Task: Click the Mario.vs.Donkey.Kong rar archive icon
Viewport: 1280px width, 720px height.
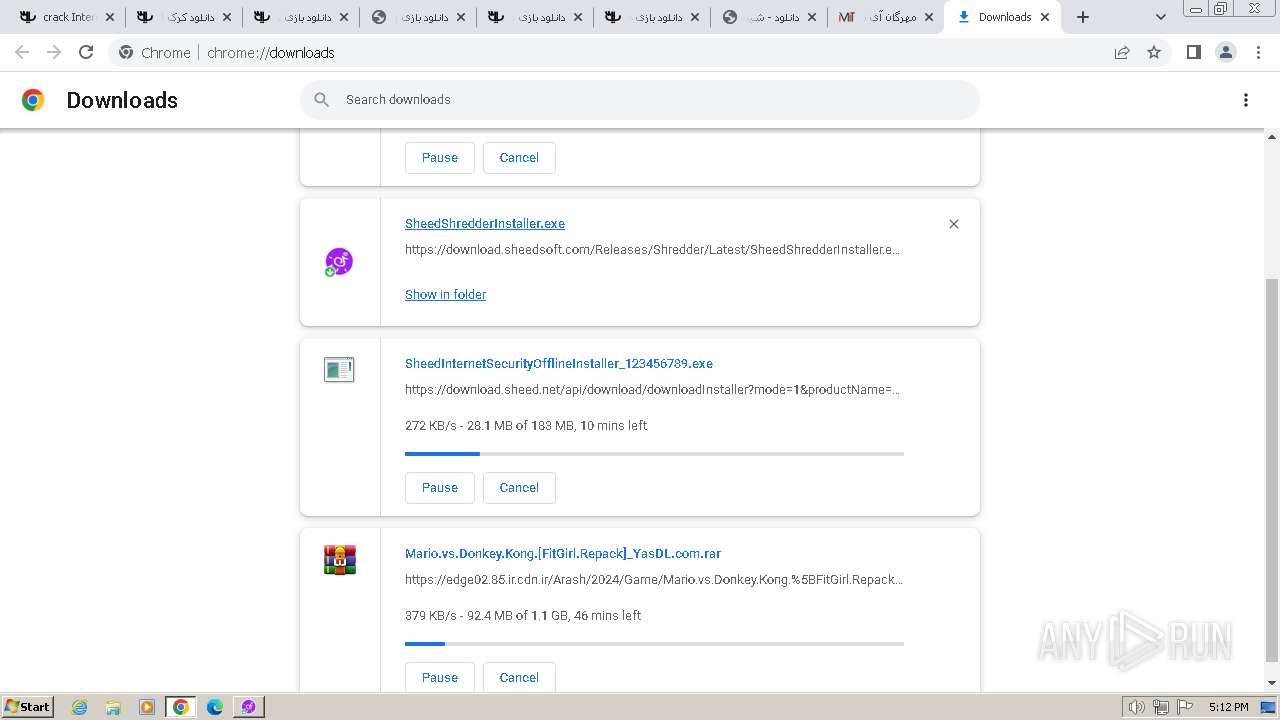Action: point(340,559)
